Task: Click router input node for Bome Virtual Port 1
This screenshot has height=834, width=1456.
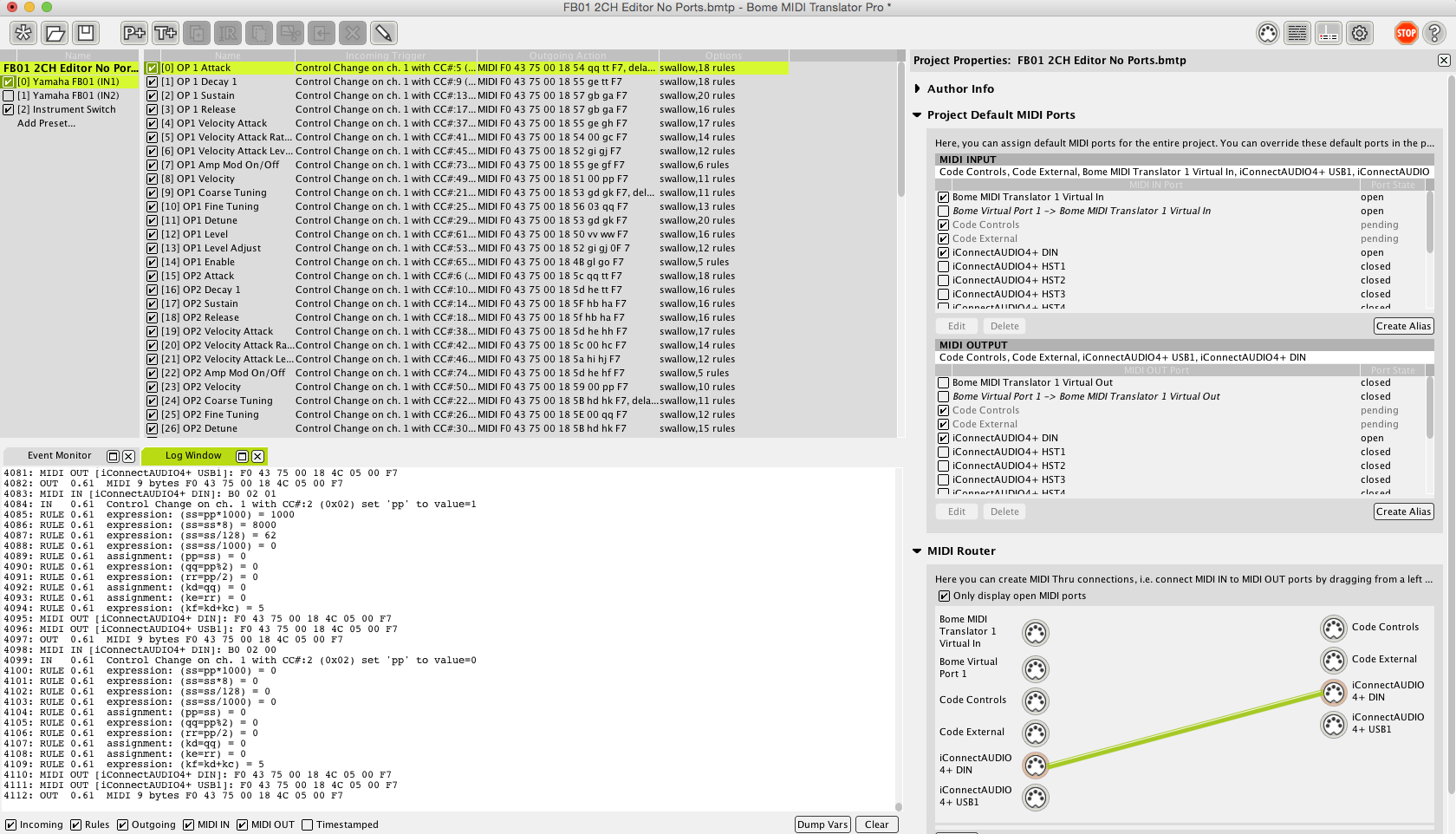Action: pos(1036,668)
